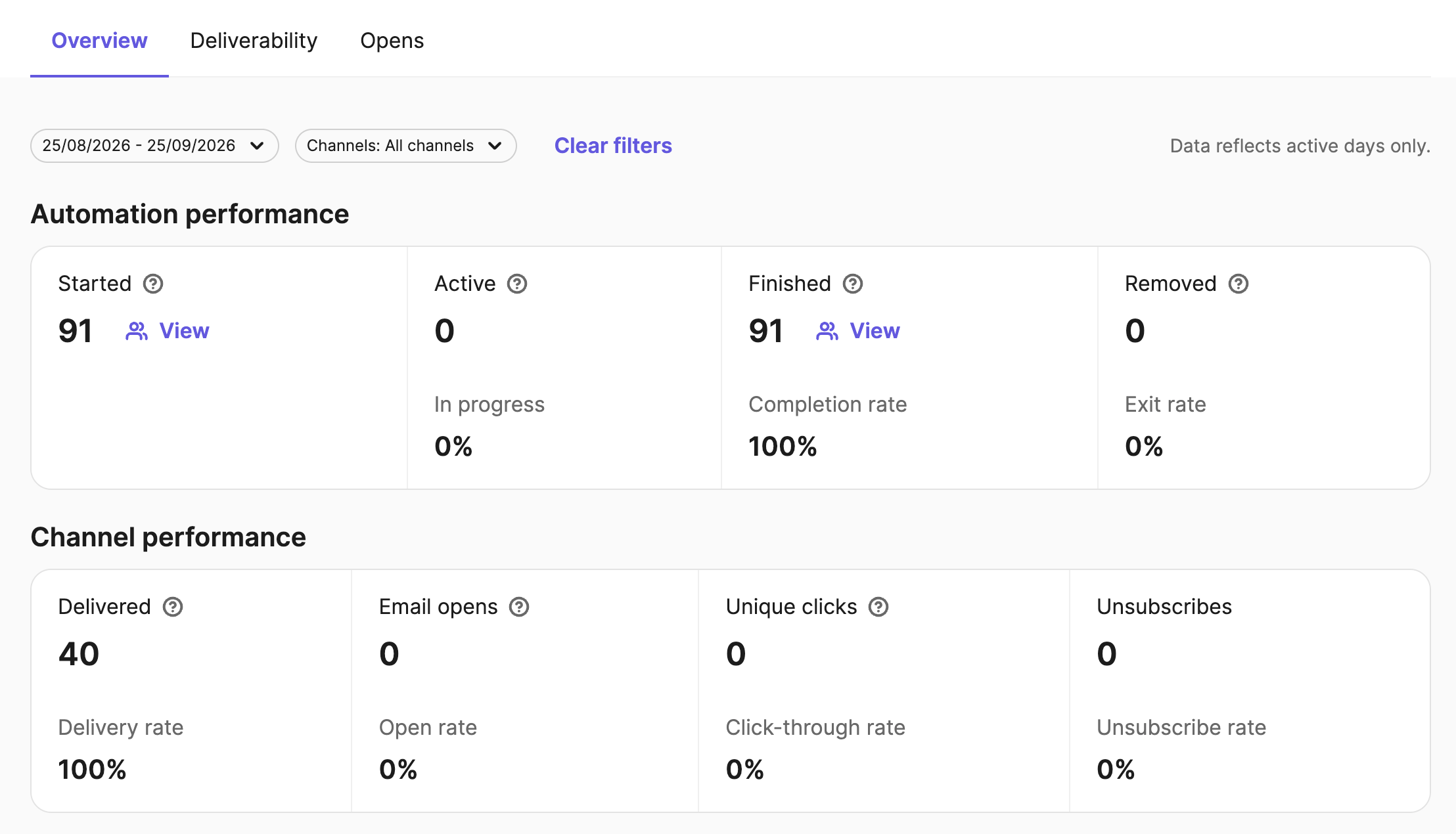
Task: Click the Unsubscribe rate label
Action: [x=1181, y=728]
